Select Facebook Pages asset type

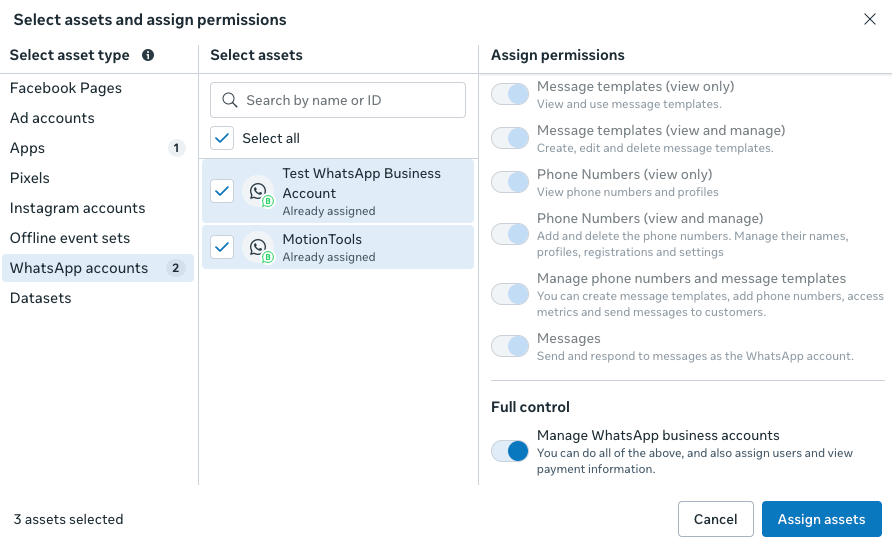pos(98,88)
